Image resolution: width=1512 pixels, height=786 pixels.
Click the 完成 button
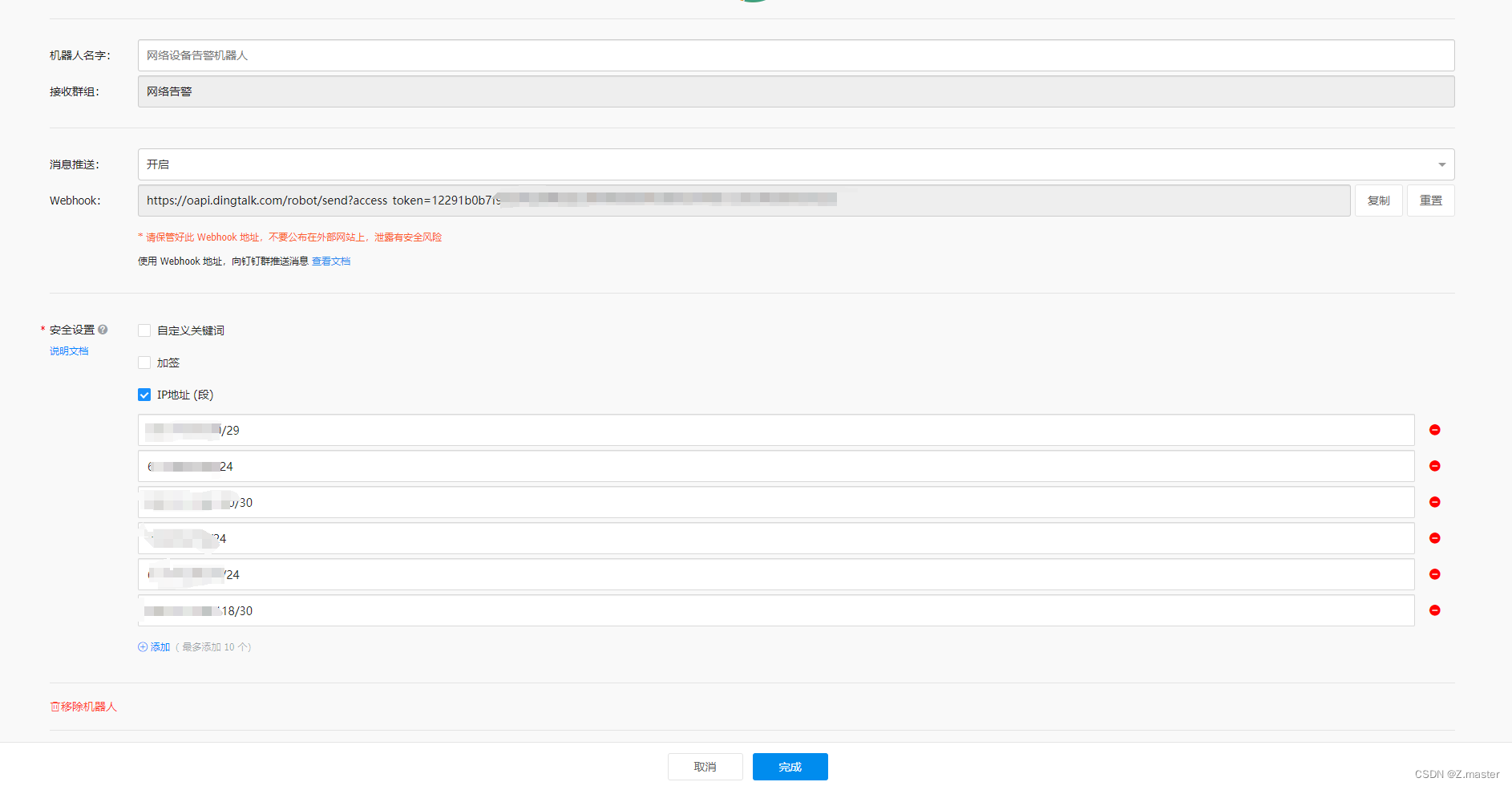pyautogui.click(x=790, y=767)
